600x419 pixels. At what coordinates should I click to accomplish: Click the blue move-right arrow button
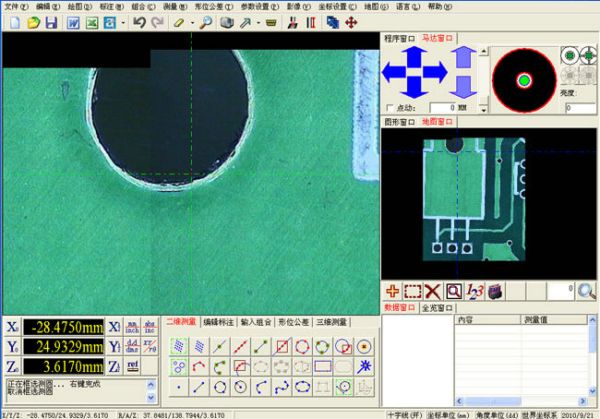pos(435,72)
